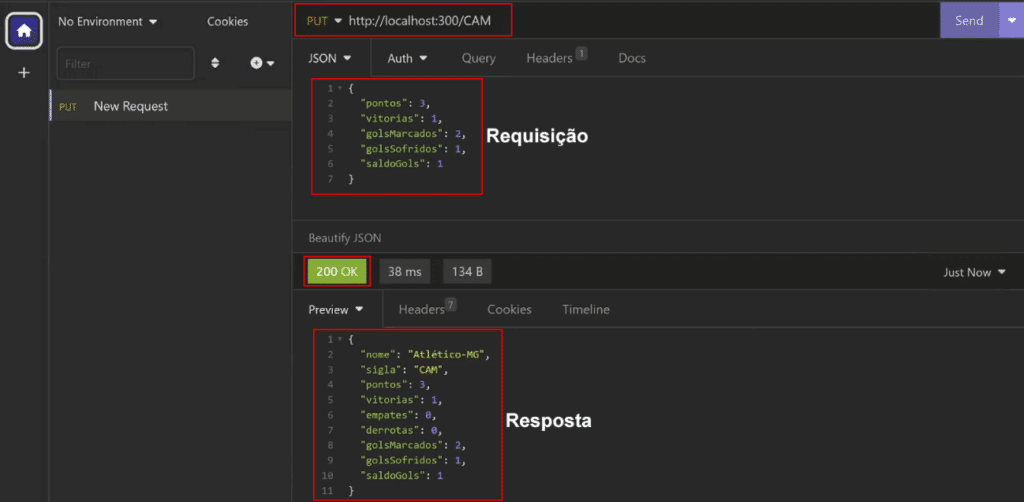Click Beautify JSON
This screenshot has height=502, width=1024.
[x=345, y=238]
